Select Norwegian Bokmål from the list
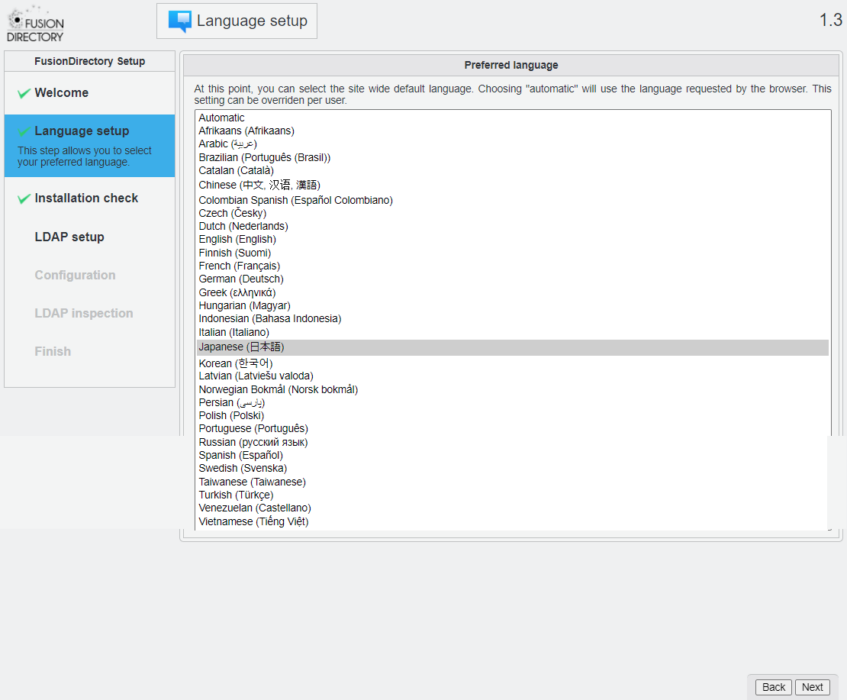 point(278,389)
